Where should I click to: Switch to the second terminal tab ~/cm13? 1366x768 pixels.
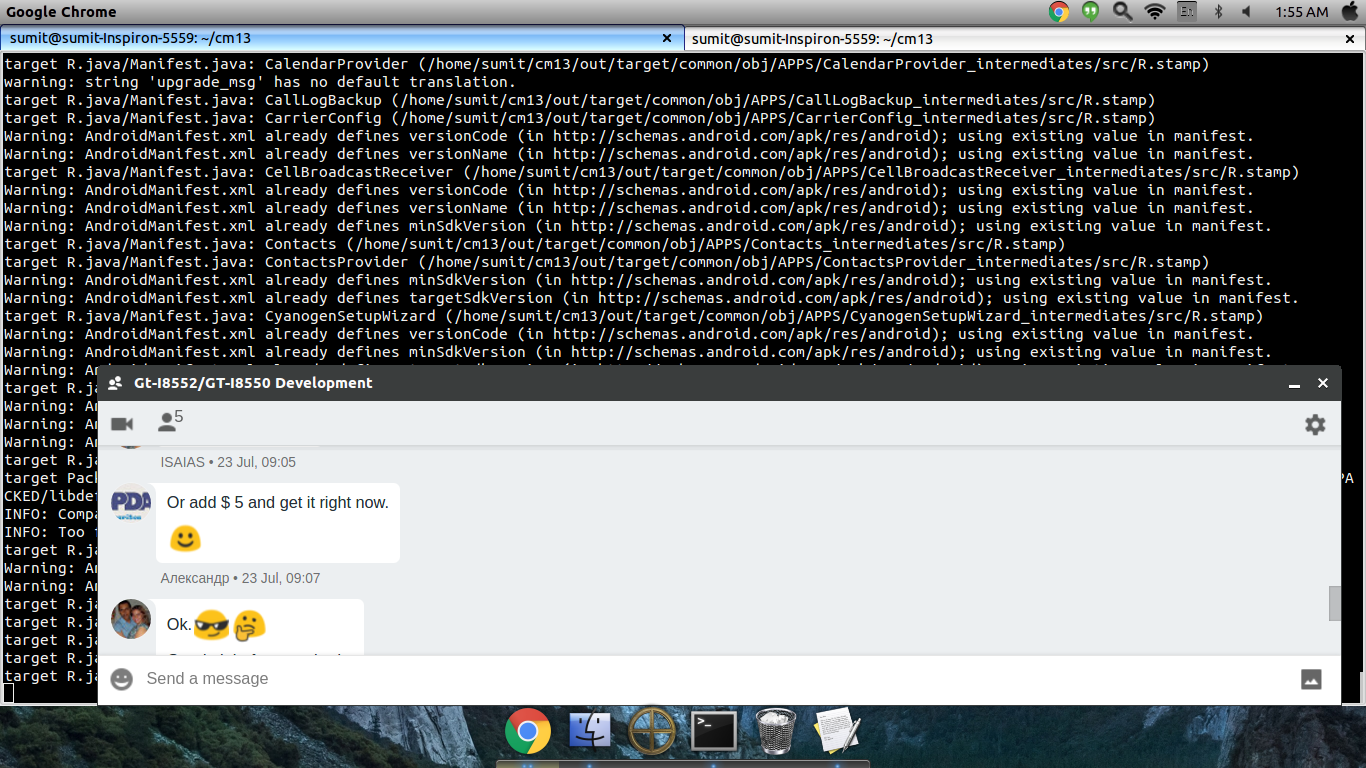coord(1025,38)
